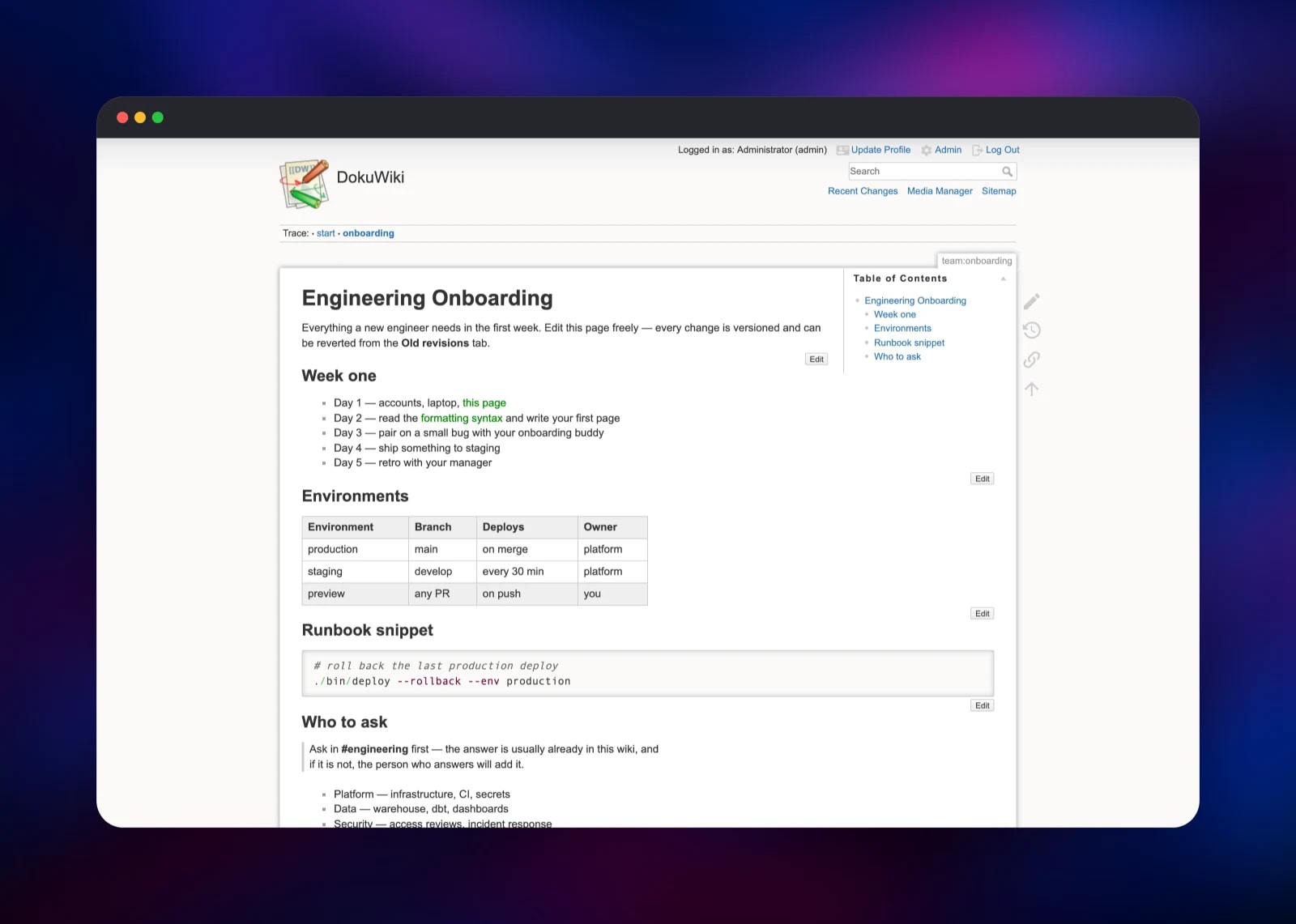Click the Branch column header
The width and height of the screenshot is (1296, 924).
click(x=443, y=527)
